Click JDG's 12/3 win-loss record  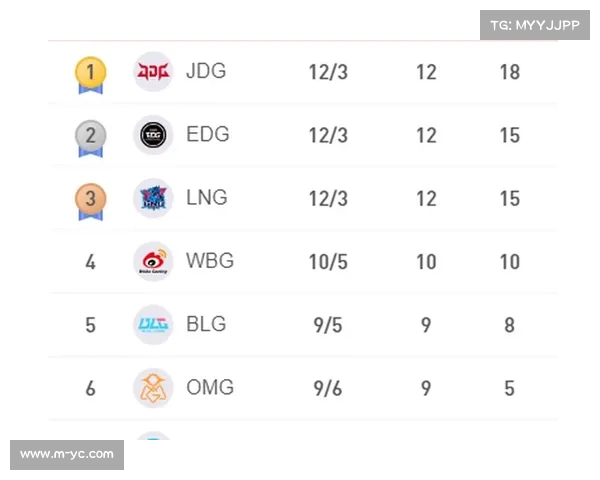pos(328,72)
